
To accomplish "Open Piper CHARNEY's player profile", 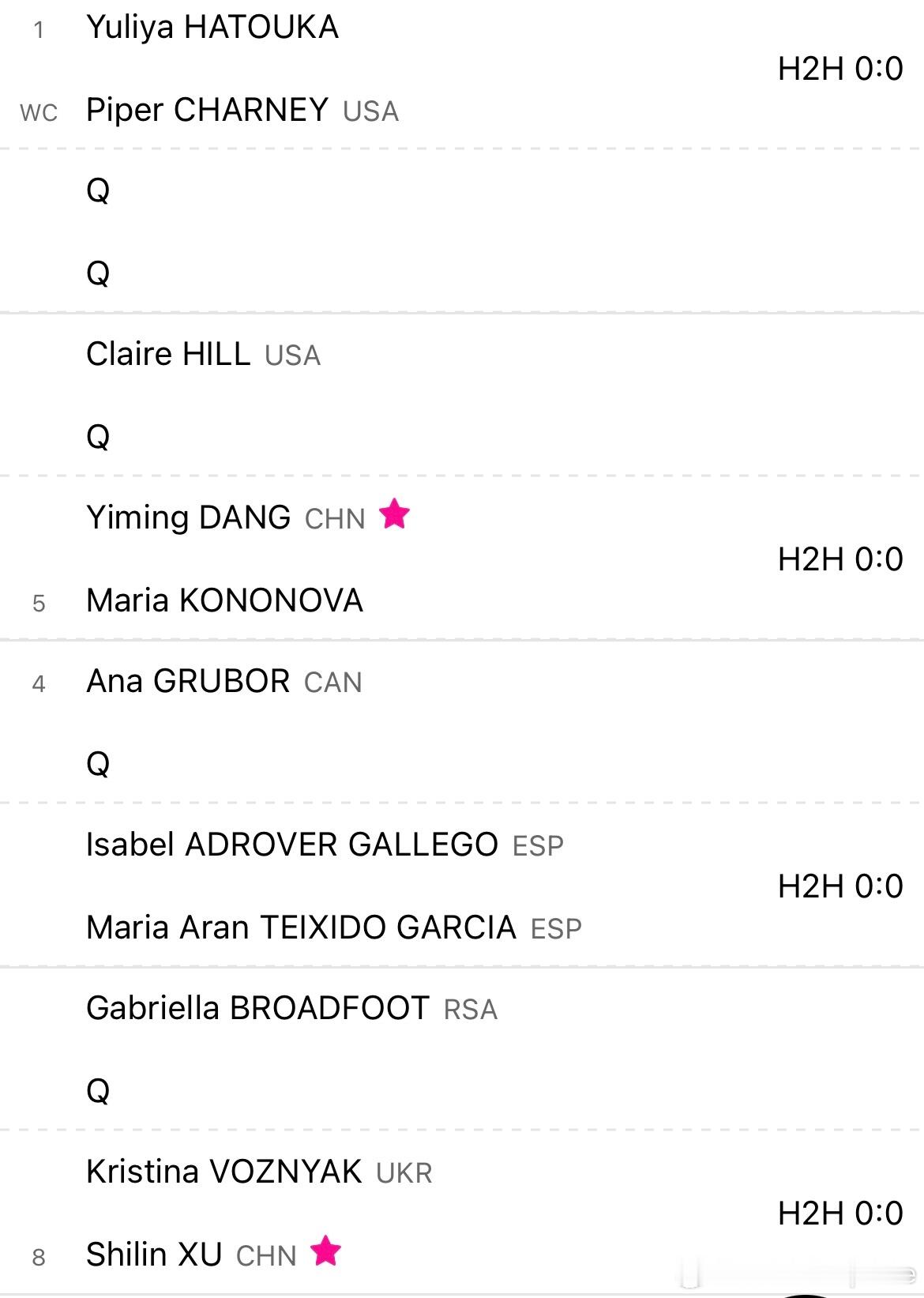I will click(x=207, y=110).
